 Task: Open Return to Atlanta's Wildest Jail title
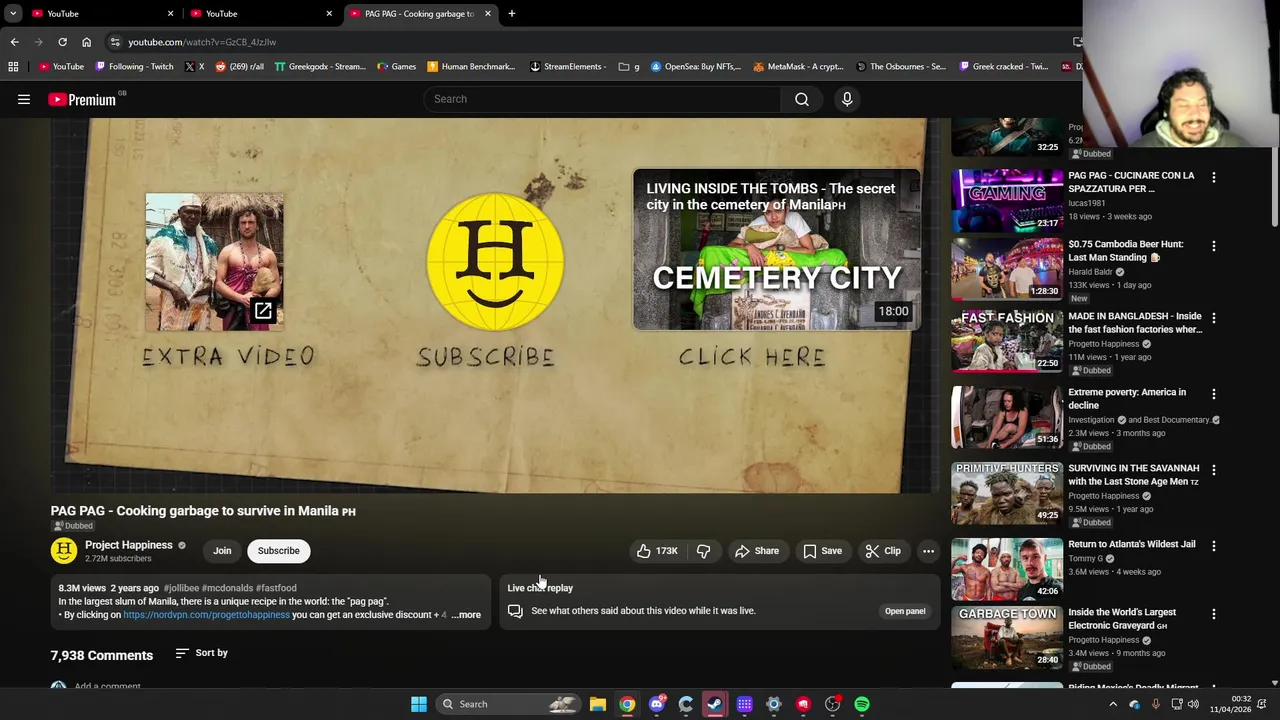[x=1132, y=544]
